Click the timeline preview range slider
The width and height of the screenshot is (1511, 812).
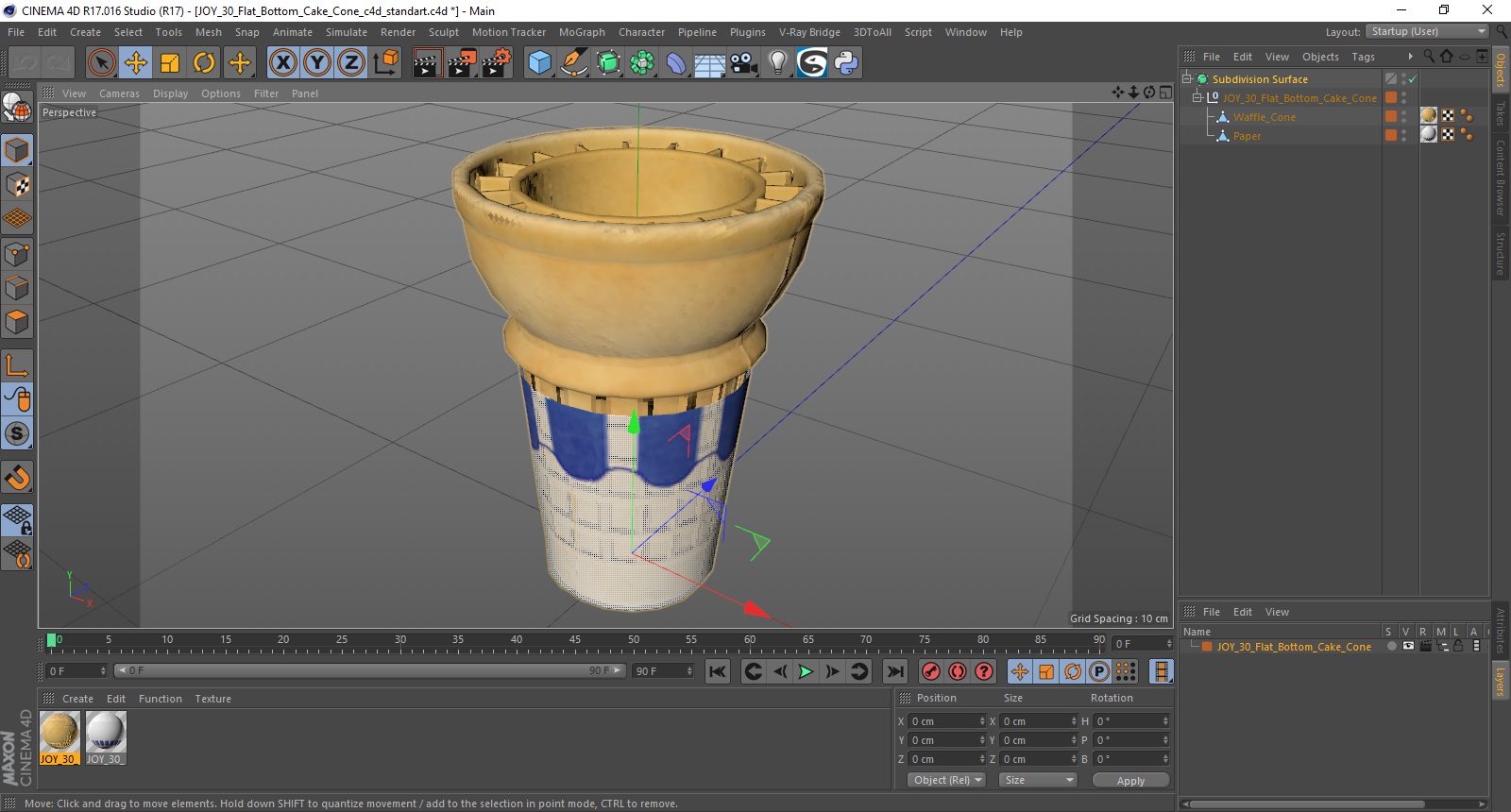[369, 671]
